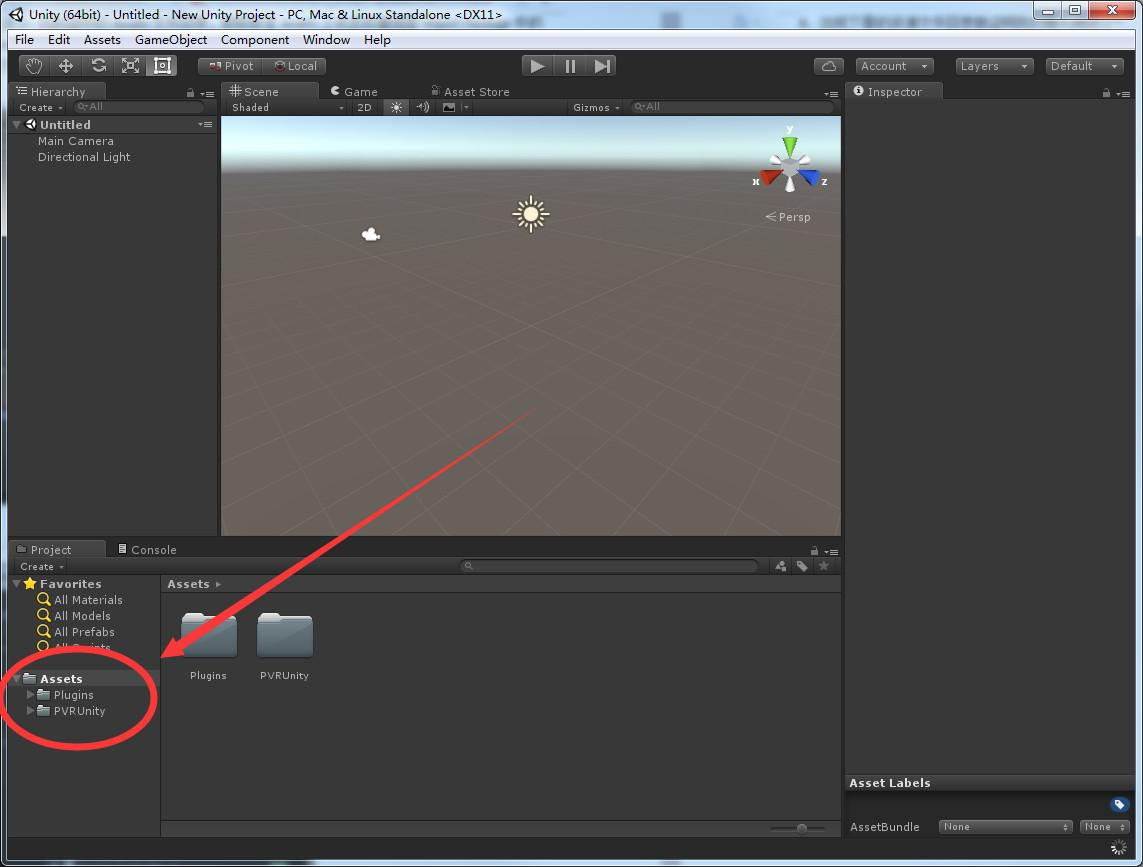Open the Shaded draw mode dropdown
This screenshot has height=867, width=1143.
pyautogui.click(x=287, y=107)
